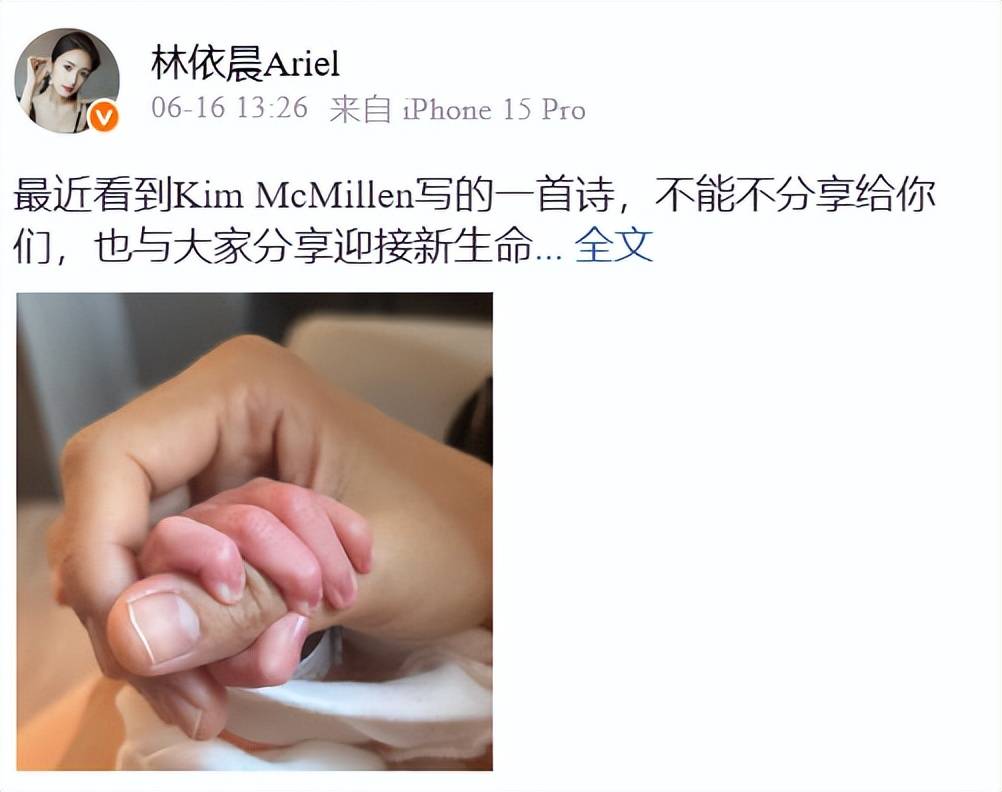Click the first line of post text

point(474,195)
